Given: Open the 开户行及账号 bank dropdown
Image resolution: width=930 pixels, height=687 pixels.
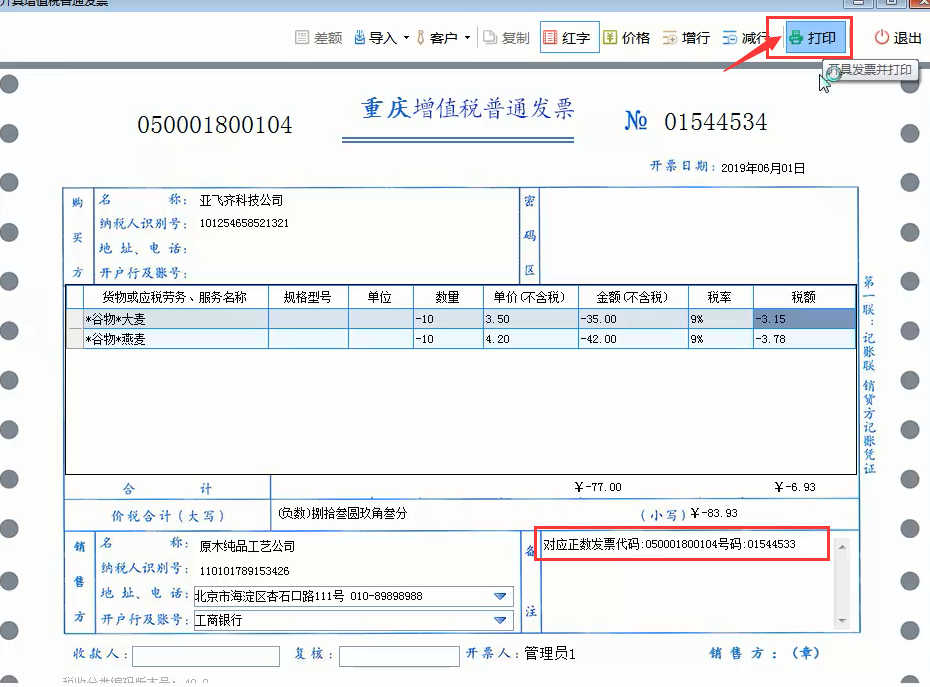Looking at the screenshot, I should [500, 621].
